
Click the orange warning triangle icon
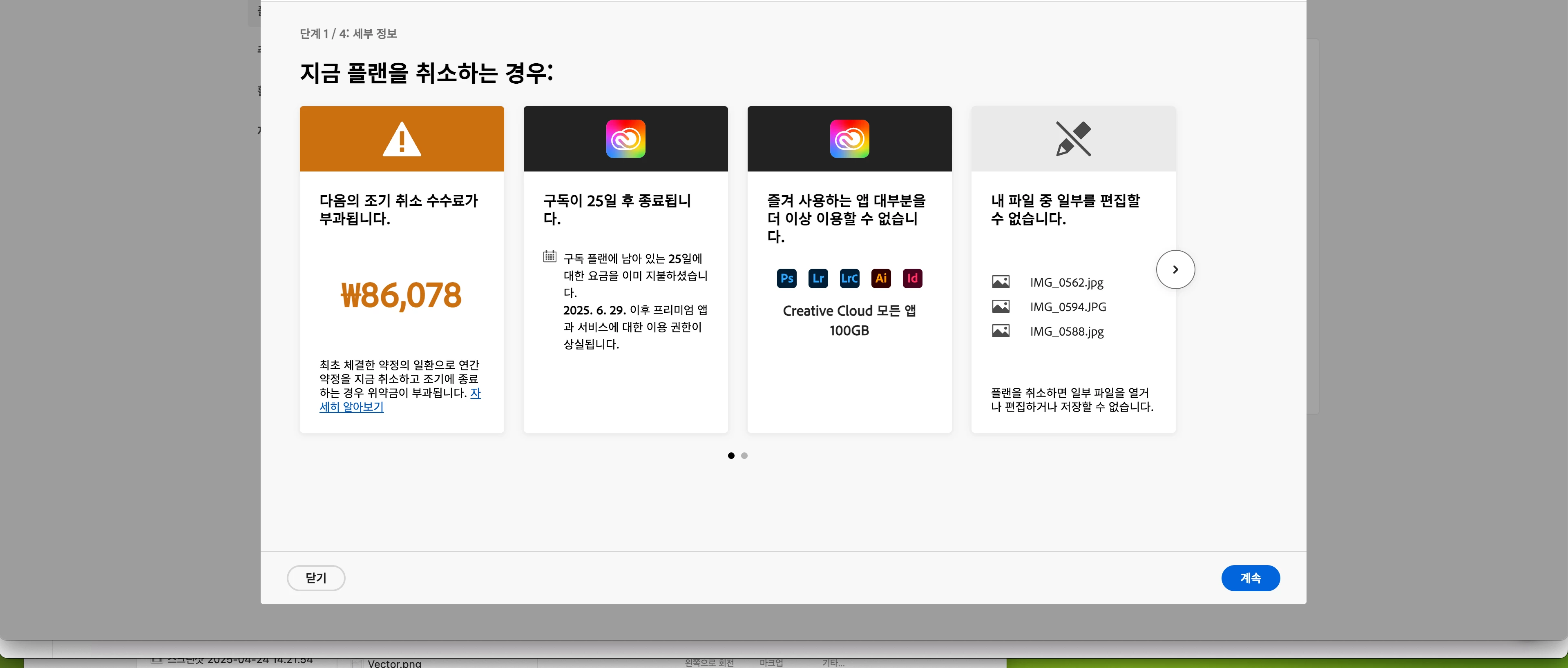coord(401,139)
